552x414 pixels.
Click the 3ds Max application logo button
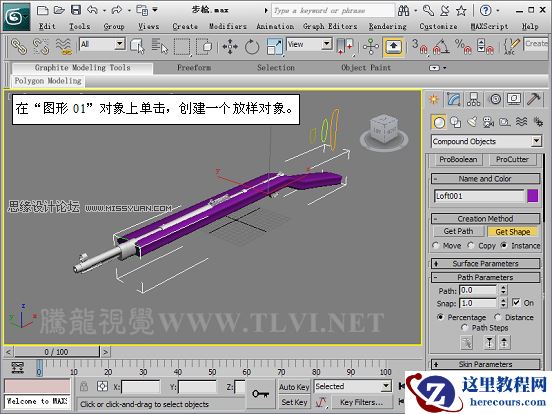17,17
